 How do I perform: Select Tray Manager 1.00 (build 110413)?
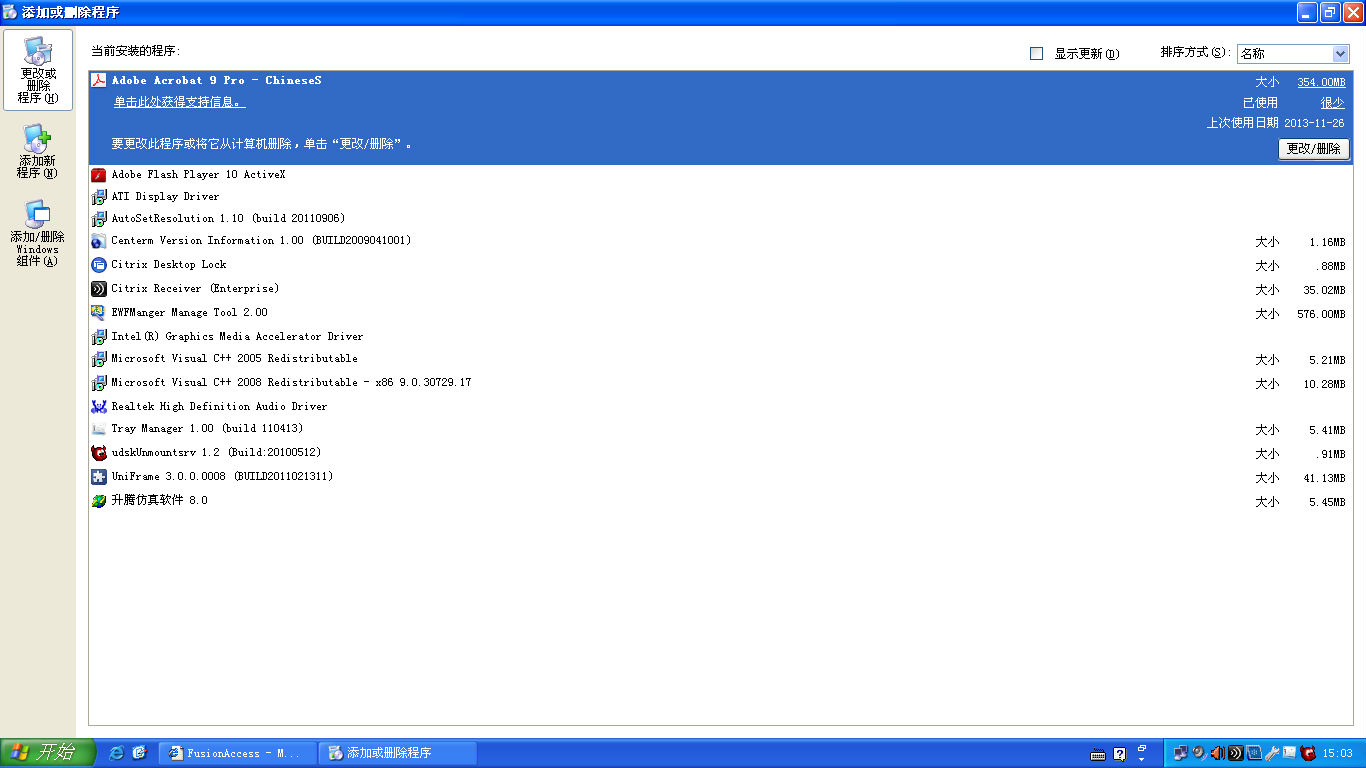(x=720, y=429)
